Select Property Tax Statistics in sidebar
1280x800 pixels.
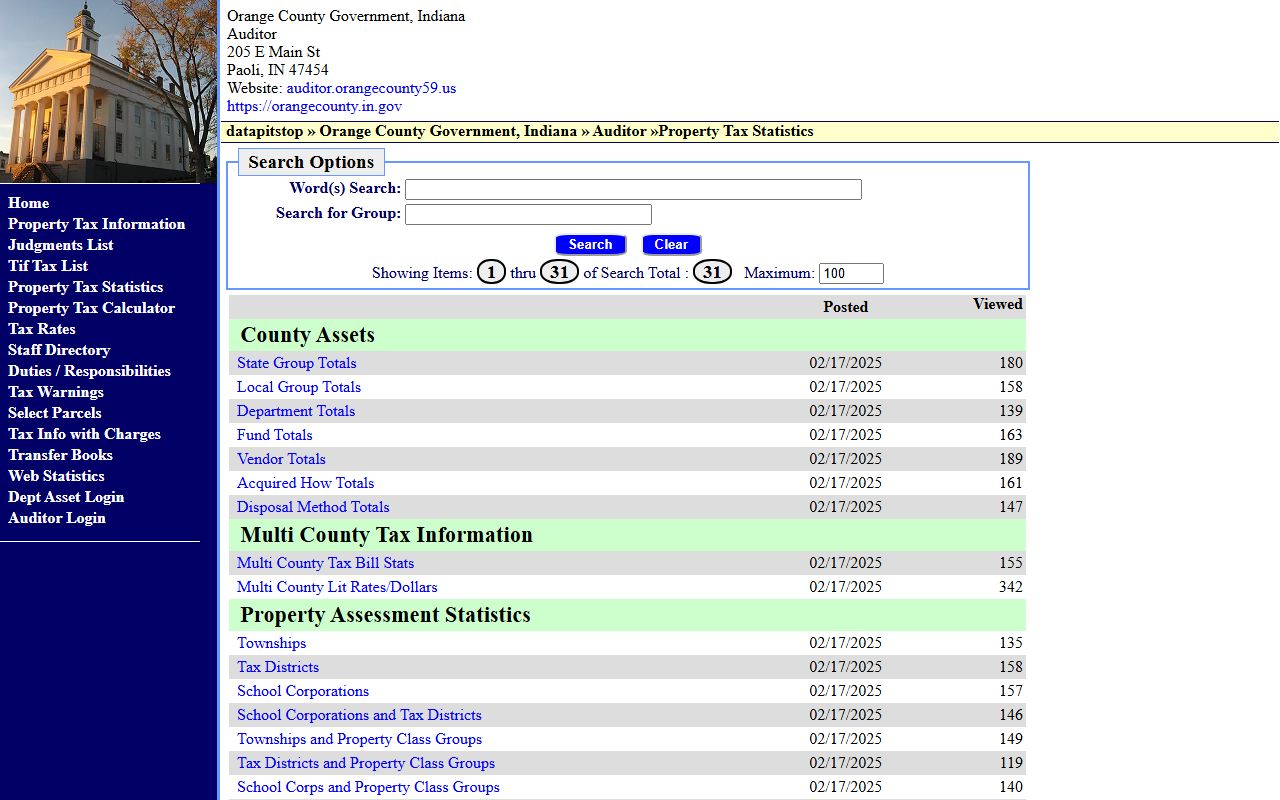pos(85,287)
